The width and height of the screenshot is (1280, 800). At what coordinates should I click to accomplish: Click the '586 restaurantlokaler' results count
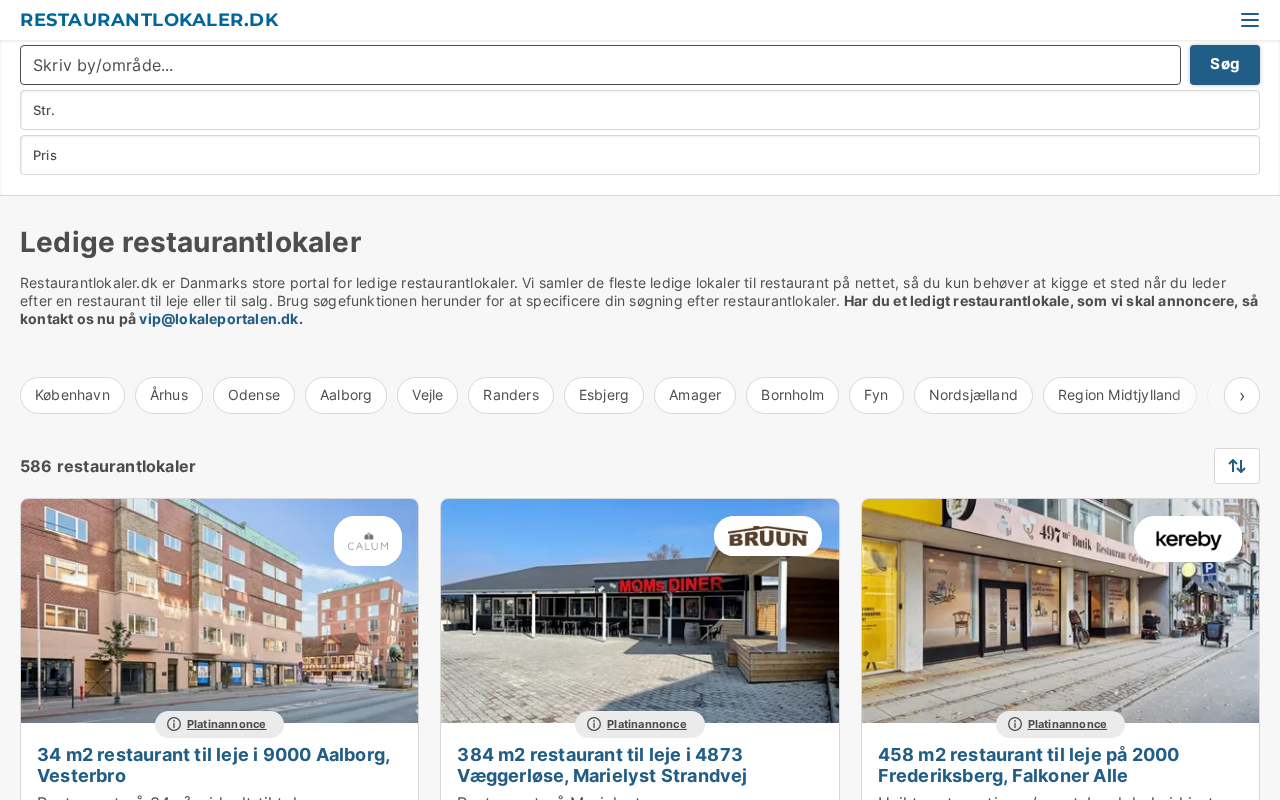click(x=108, y=466)
